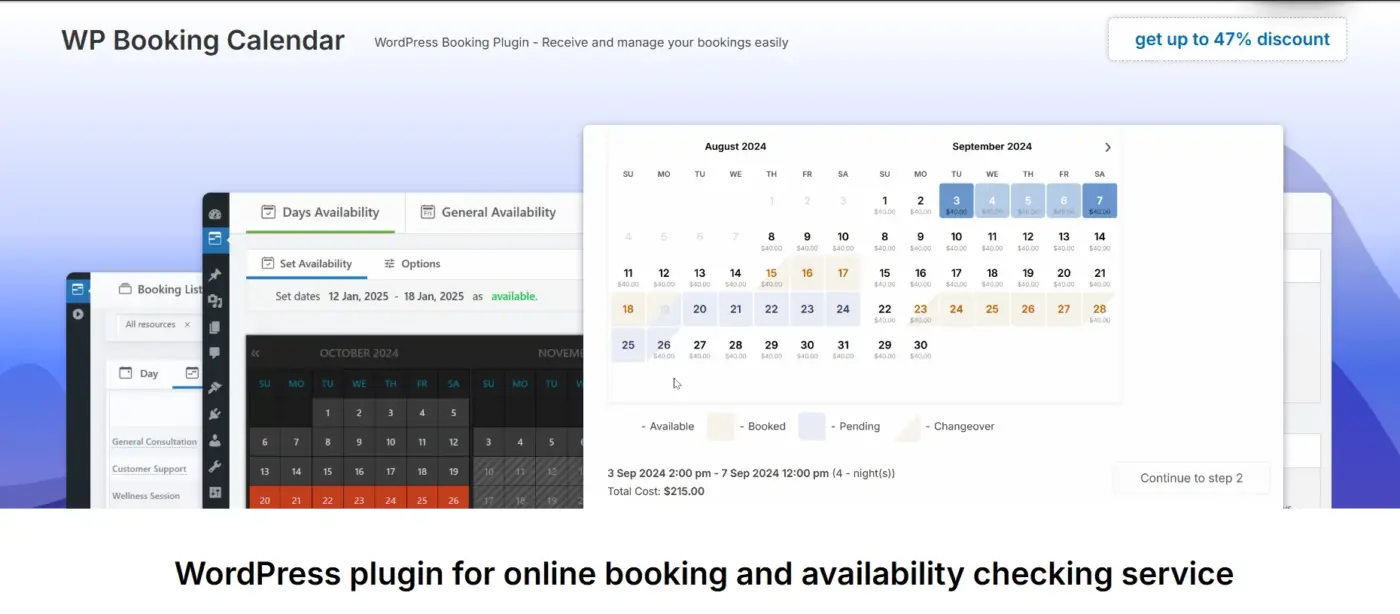Click booking icon in Booking List window sidebar
1400x614 pixels.
pos(78,289)
